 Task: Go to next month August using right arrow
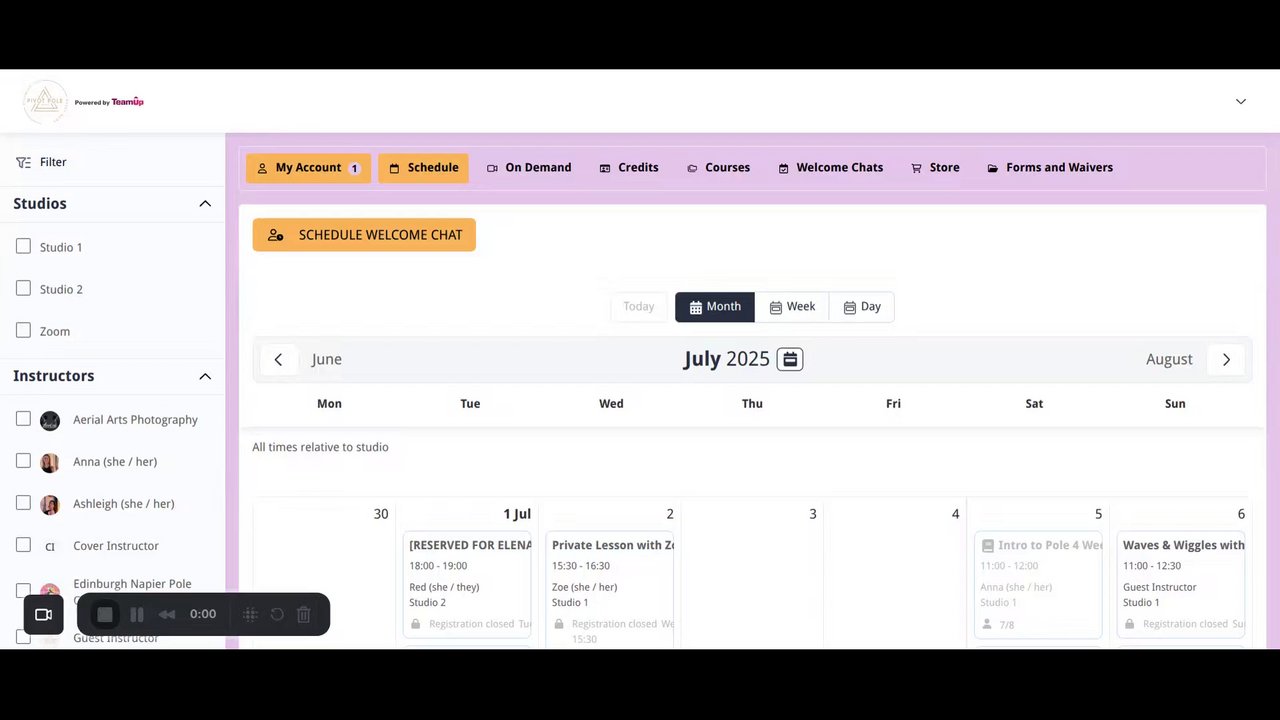point(1226,360)
